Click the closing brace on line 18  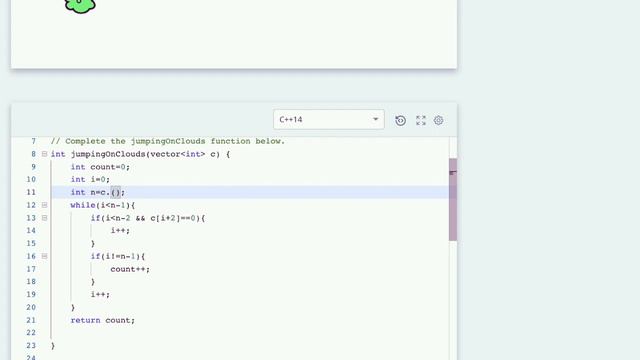(x=93, y=282)
